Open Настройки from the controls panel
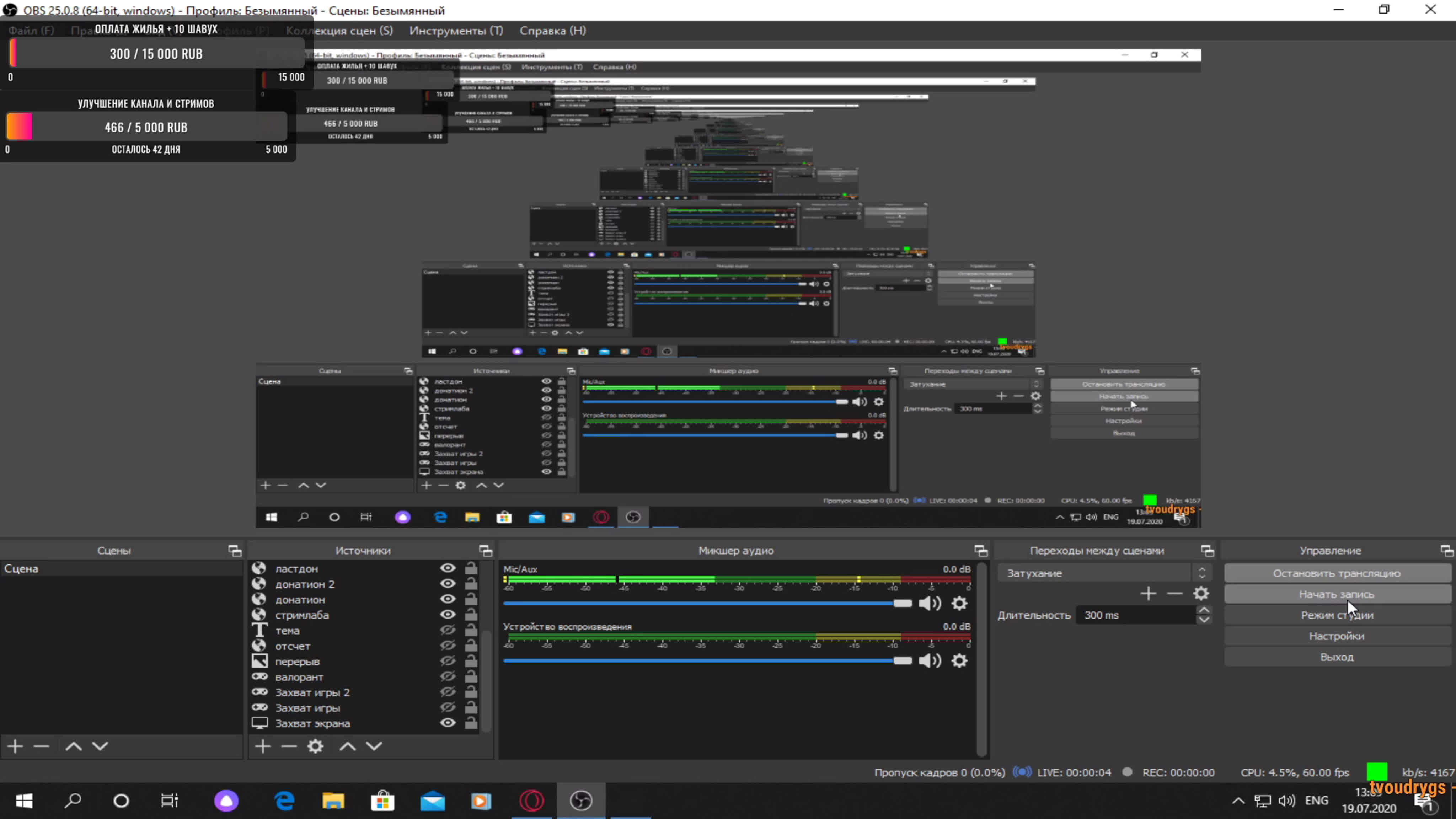Image resolution: width=1456 pixels, height=819 pixels. (x=1337, y=636)
